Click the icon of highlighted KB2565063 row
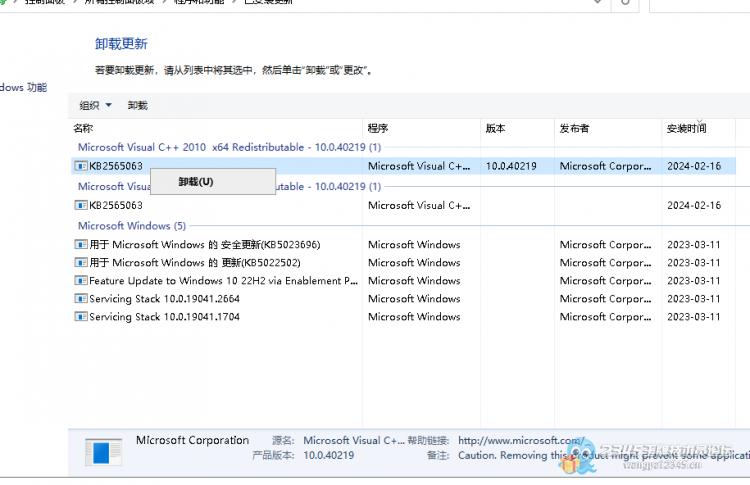The image size is (750, 485). click(81, 166)
